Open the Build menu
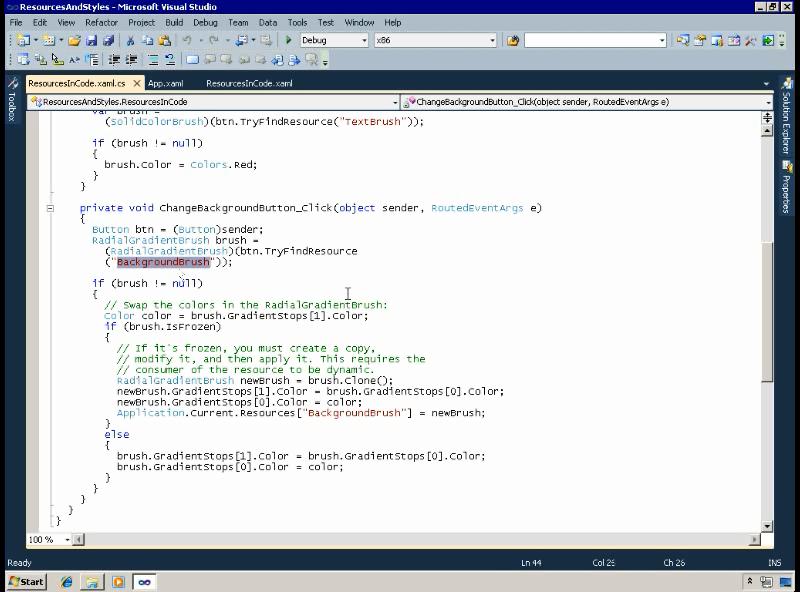800x592 pixels. [x=174, y=22]
